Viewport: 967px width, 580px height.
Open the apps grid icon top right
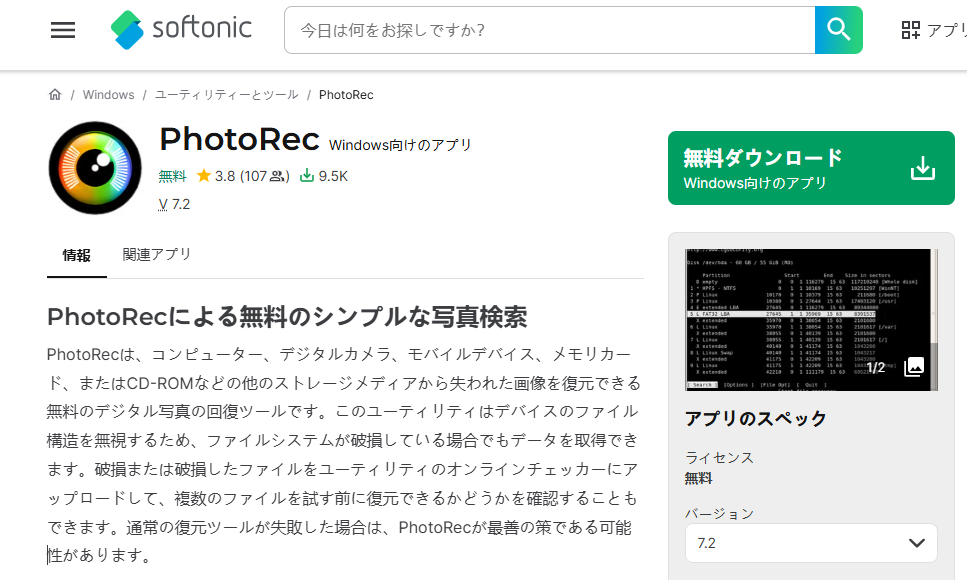pyautogui.click(x=911, y=30)
